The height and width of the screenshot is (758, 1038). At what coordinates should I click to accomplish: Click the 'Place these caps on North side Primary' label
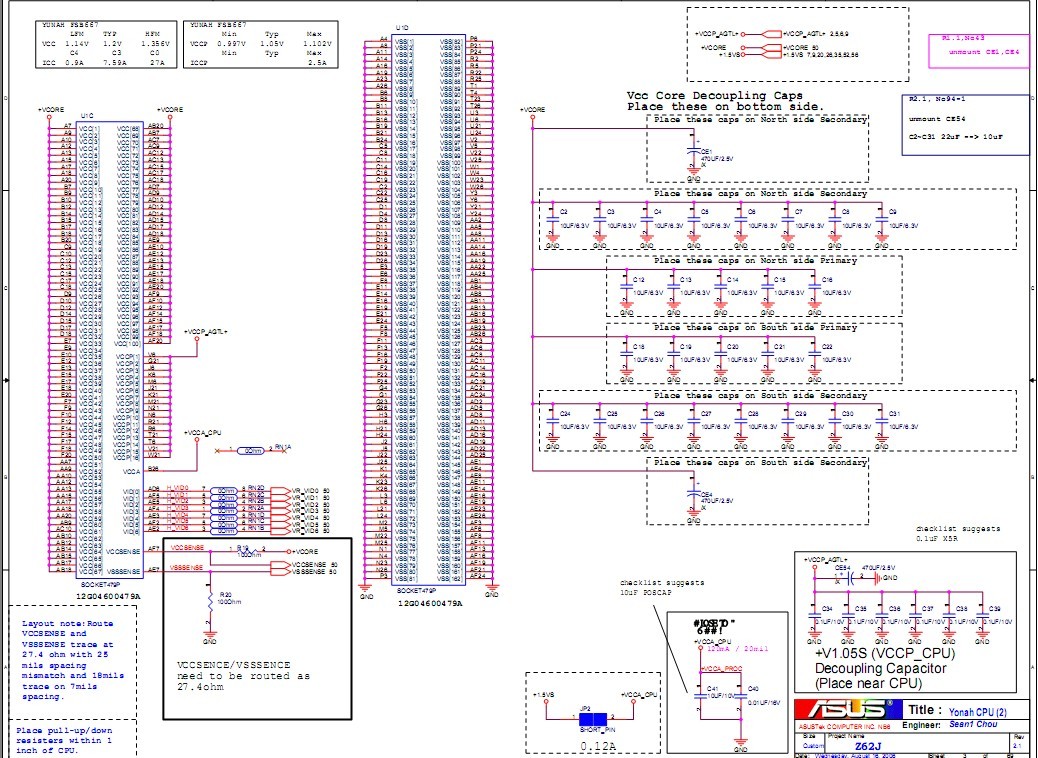755,261
